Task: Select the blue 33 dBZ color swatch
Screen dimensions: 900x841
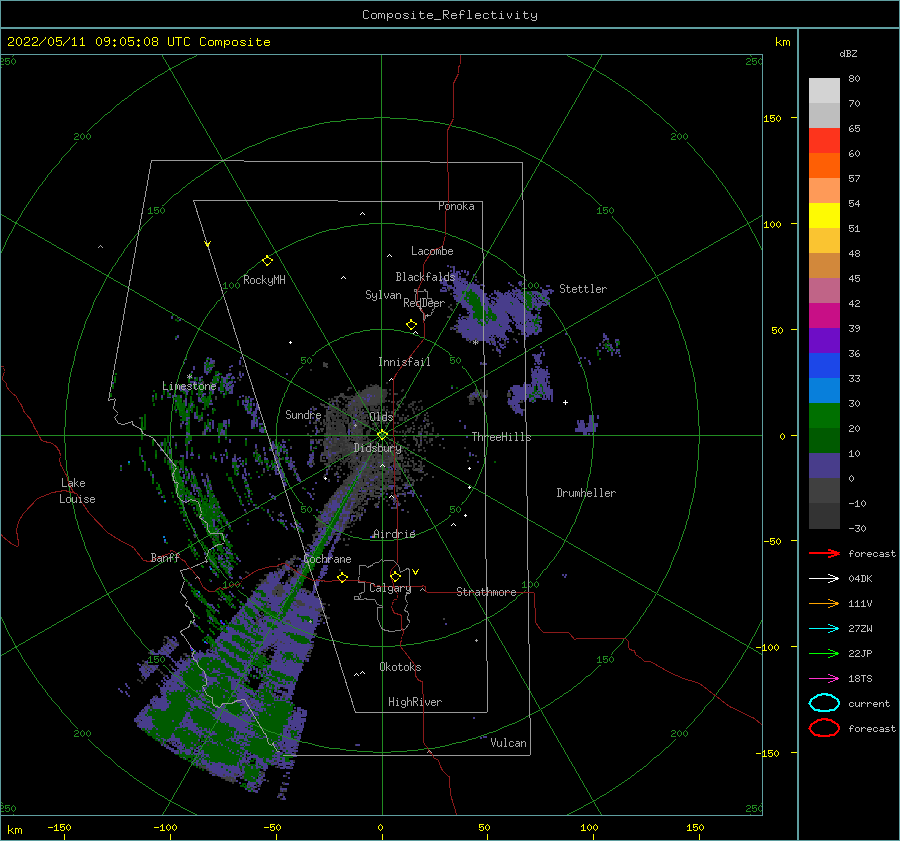Action: [x=824, y=365]
